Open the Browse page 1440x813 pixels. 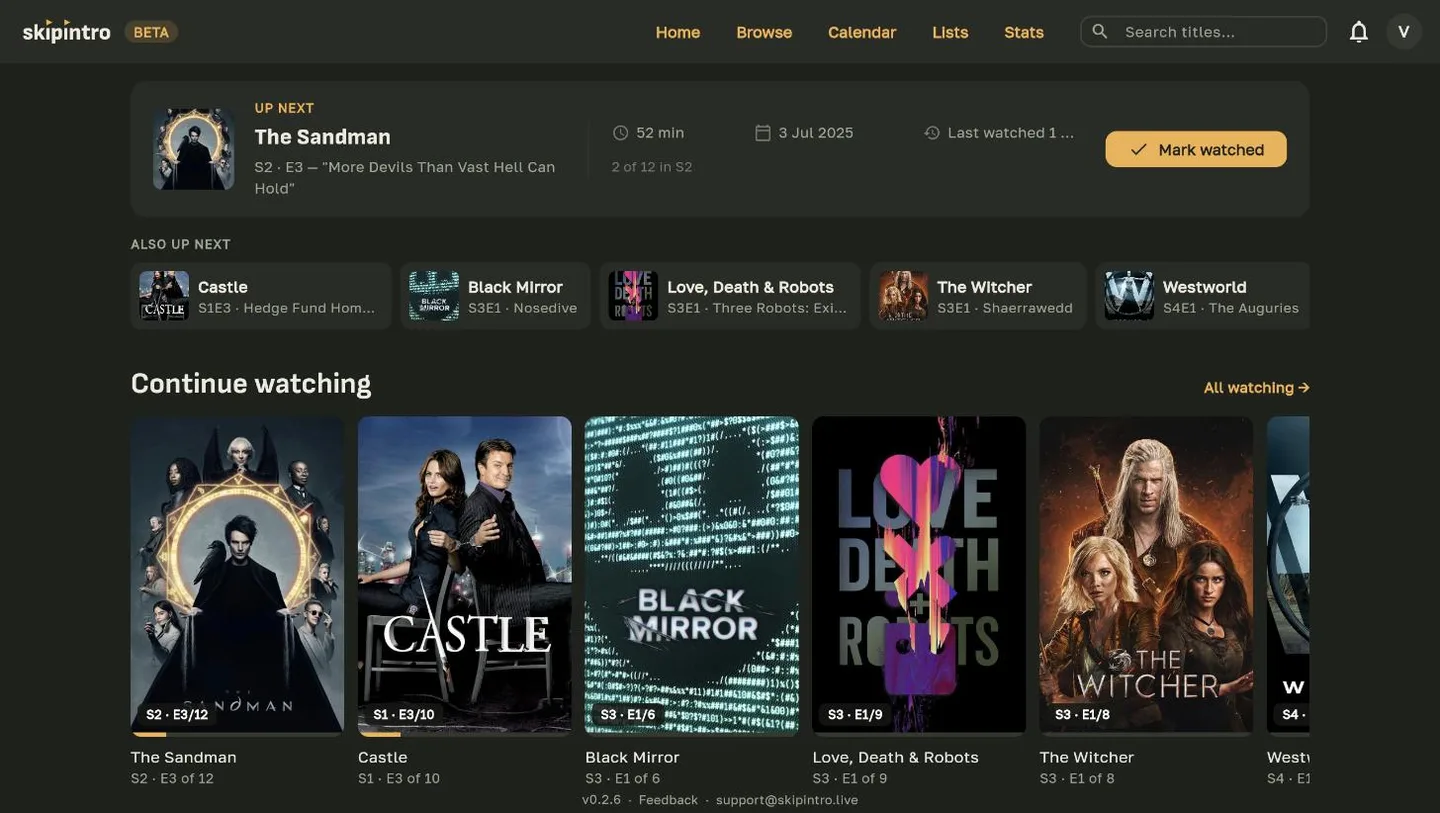pos(764,31)
